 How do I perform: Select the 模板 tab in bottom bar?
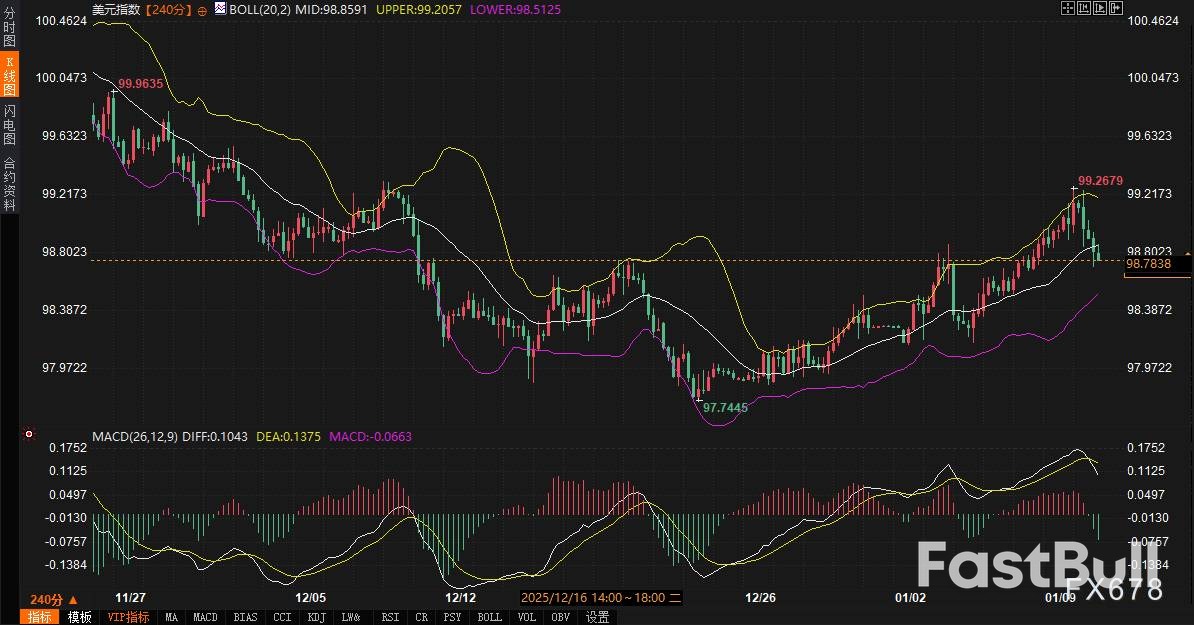coord(79,617)
